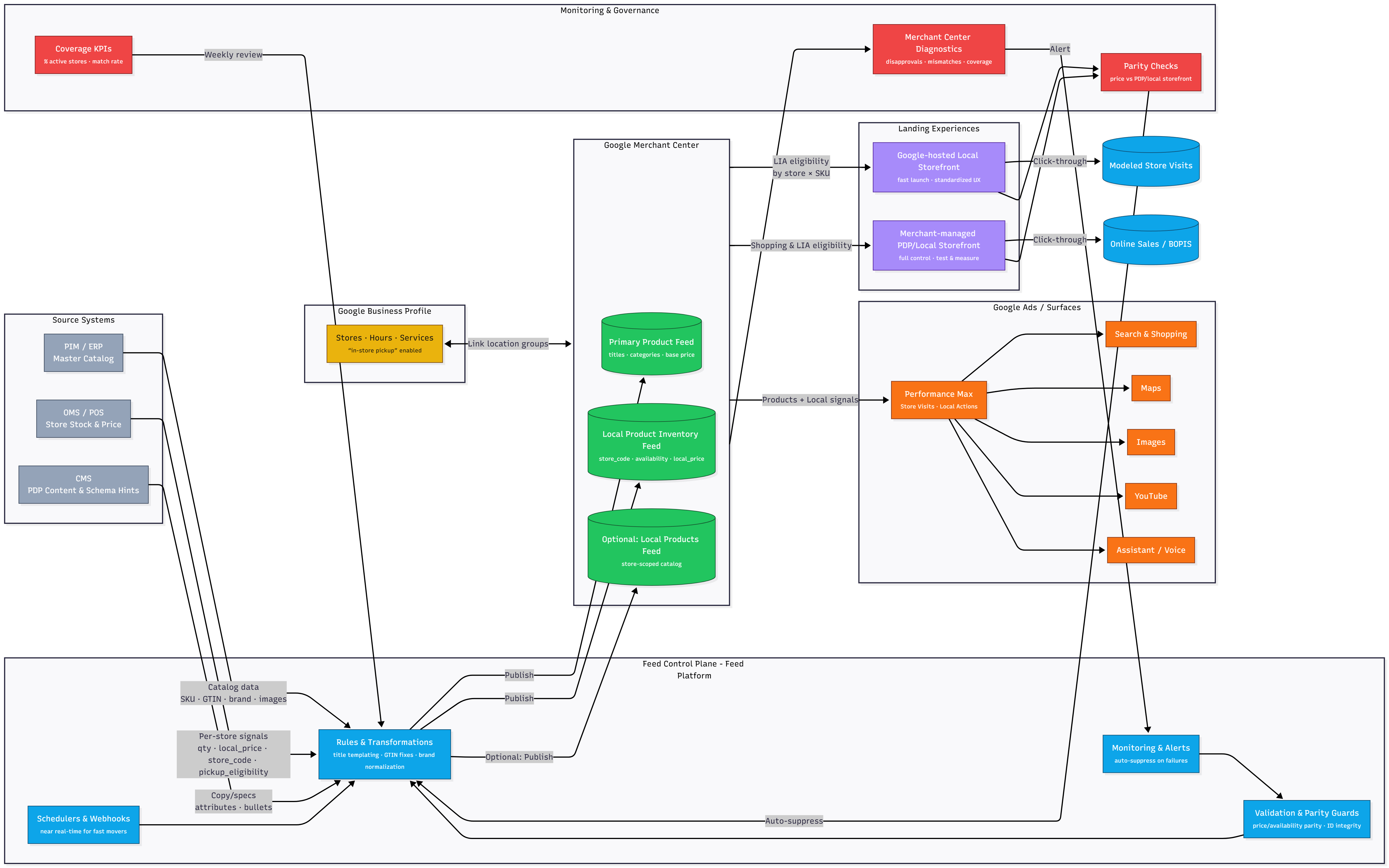This screenshot has height=868, width=1389.
Task: Click the CMS PDP Content node
Action: [x=83, y=485]
